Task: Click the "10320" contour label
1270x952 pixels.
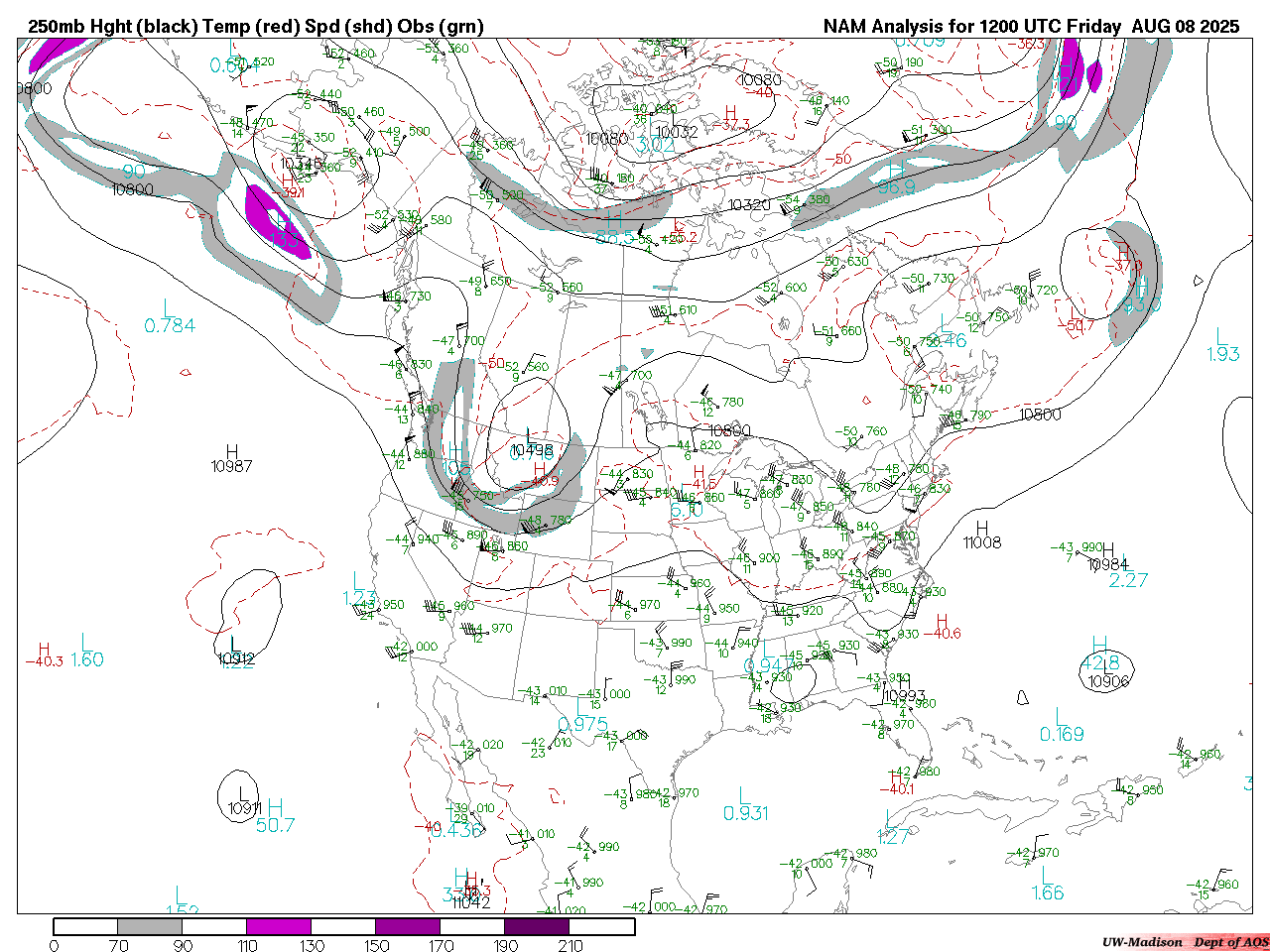Action: (x=749, y=205)
